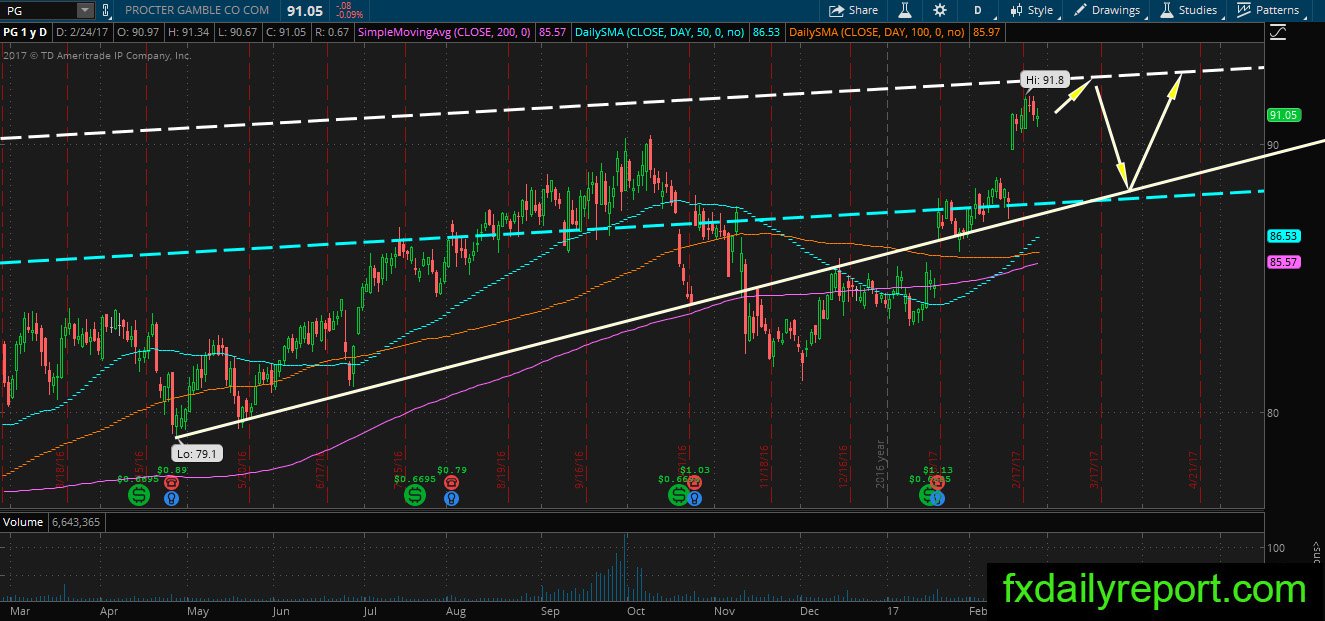The width and height of the screenshot is (1325, 621).
Task: Click the green dividend icon near mid-July
Action: coord(414,494)
